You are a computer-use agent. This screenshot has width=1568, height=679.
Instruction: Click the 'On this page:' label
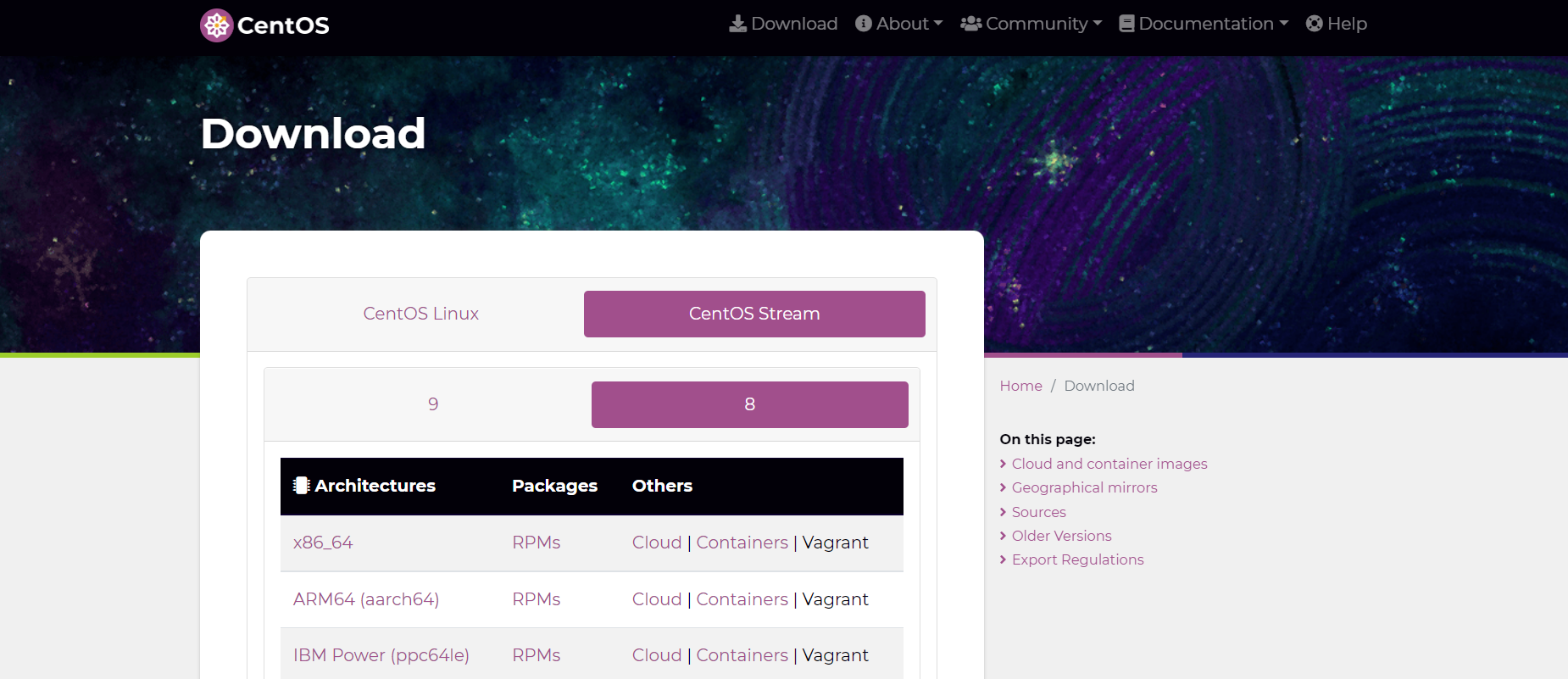(x=1048, y=439)
